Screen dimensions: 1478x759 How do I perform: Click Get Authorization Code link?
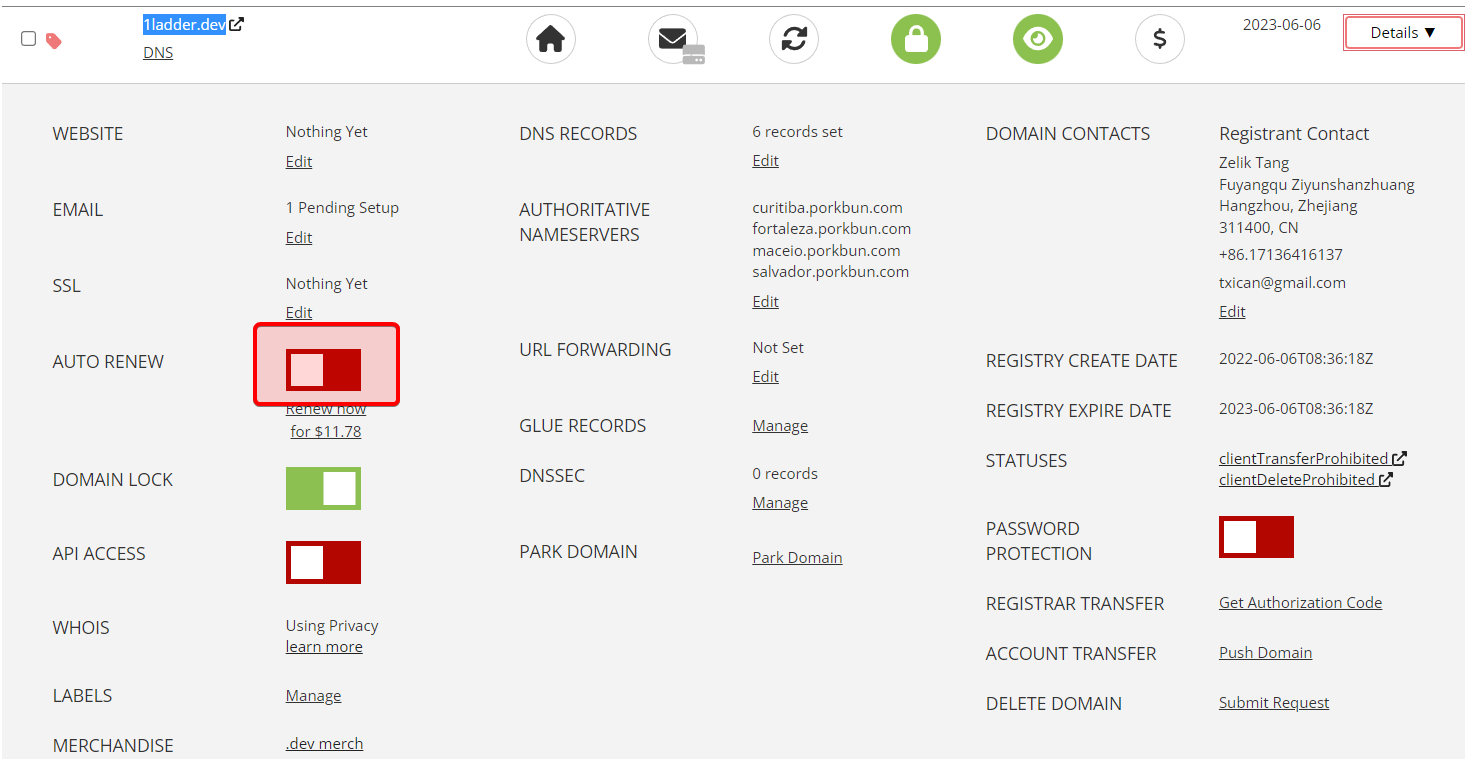[1300, 603]
